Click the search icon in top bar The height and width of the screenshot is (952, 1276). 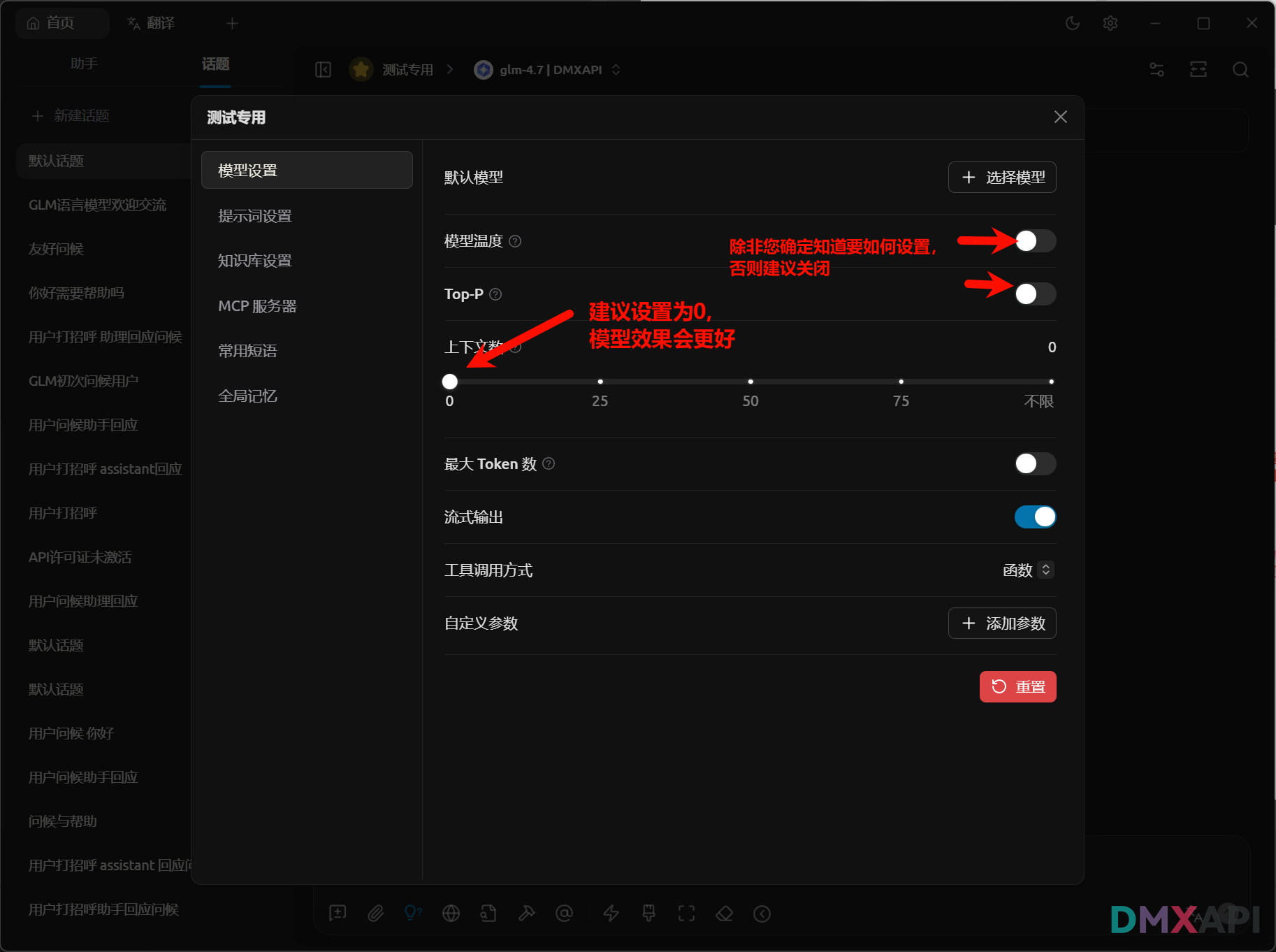click(1240, 69)
